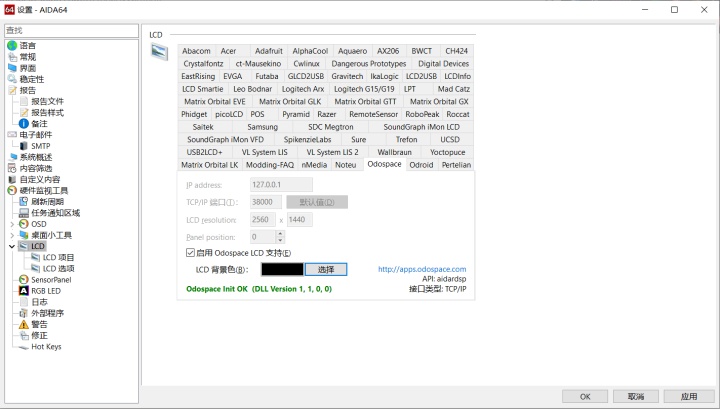Click the 应用 button
This screenshot has width=720, height=409.
689,397
